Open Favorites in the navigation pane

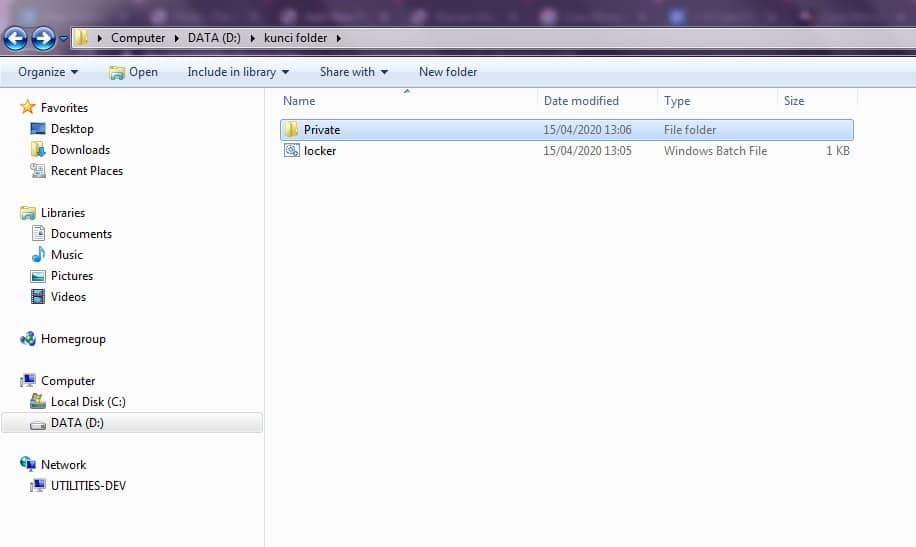pyautogui.click(x=64, y=108)
